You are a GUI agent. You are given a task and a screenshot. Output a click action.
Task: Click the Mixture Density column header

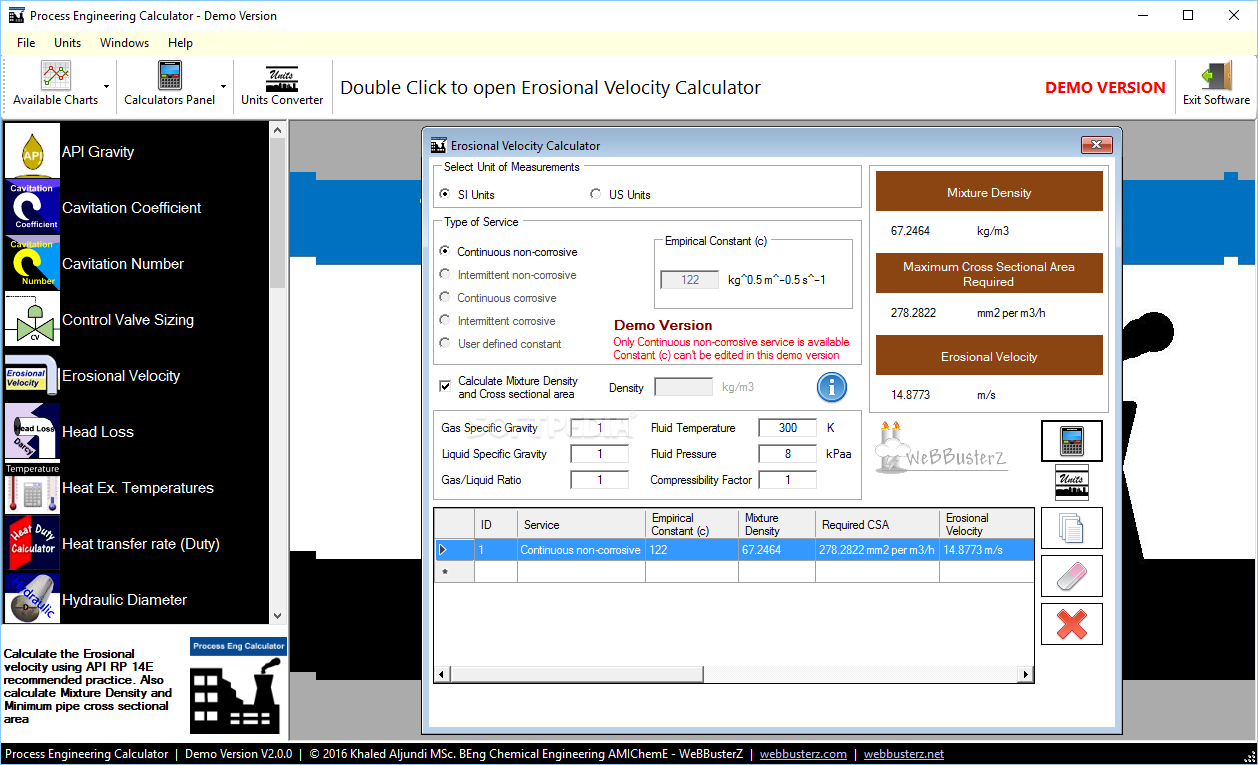coord(777,524)
